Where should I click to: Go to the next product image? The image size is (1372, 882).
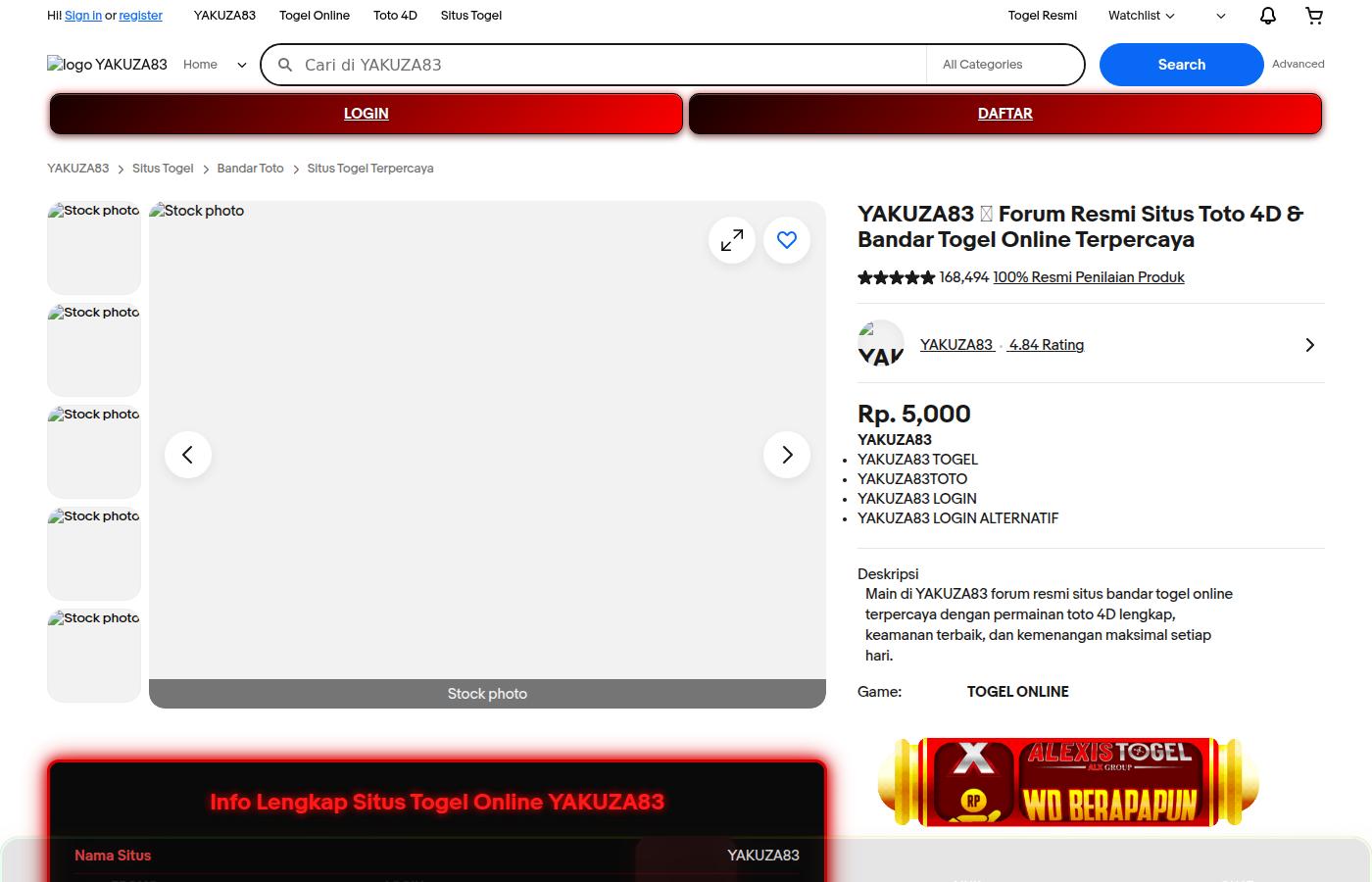point(787,455)
